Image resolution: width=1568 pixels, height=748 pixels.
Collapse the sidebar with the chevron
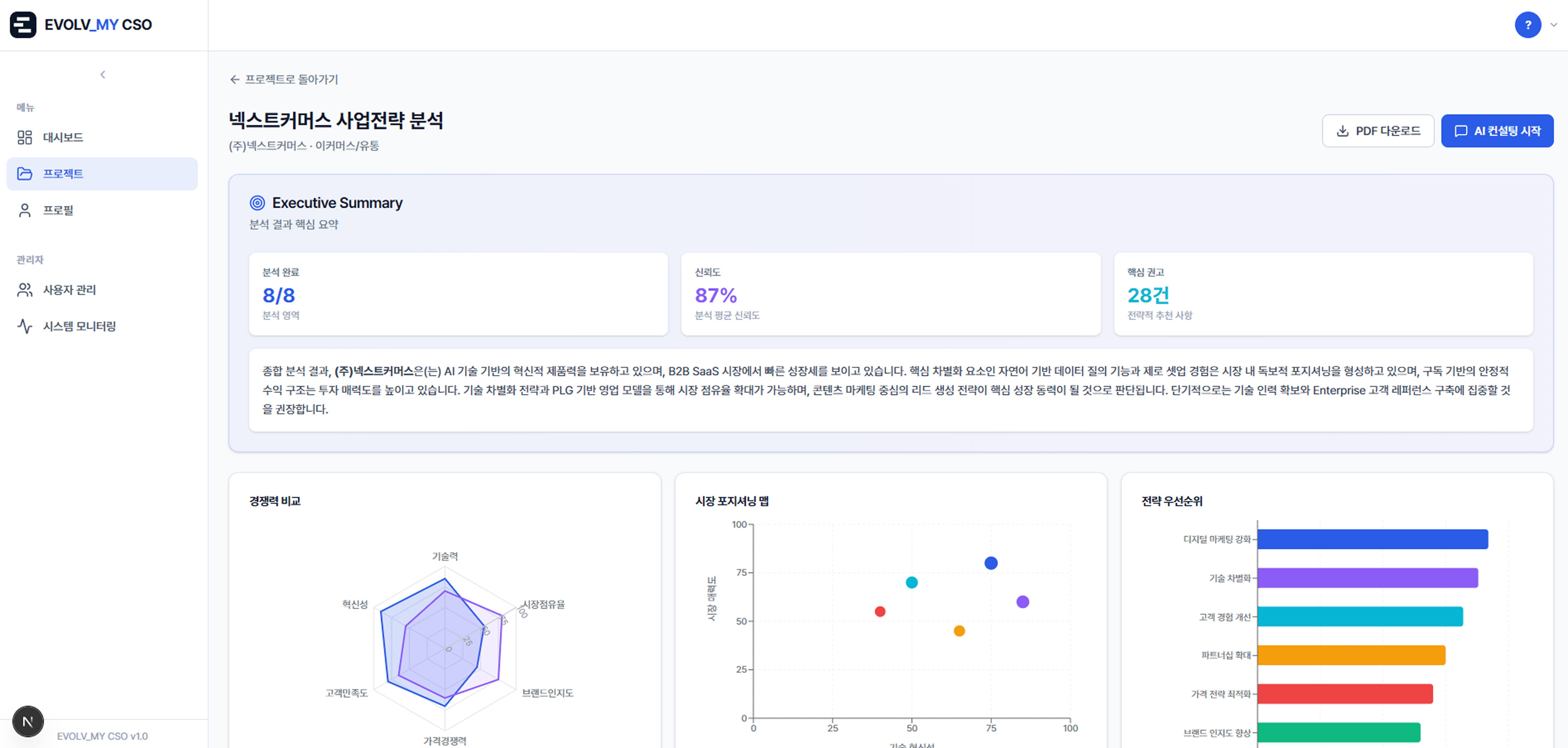[102, 74]
